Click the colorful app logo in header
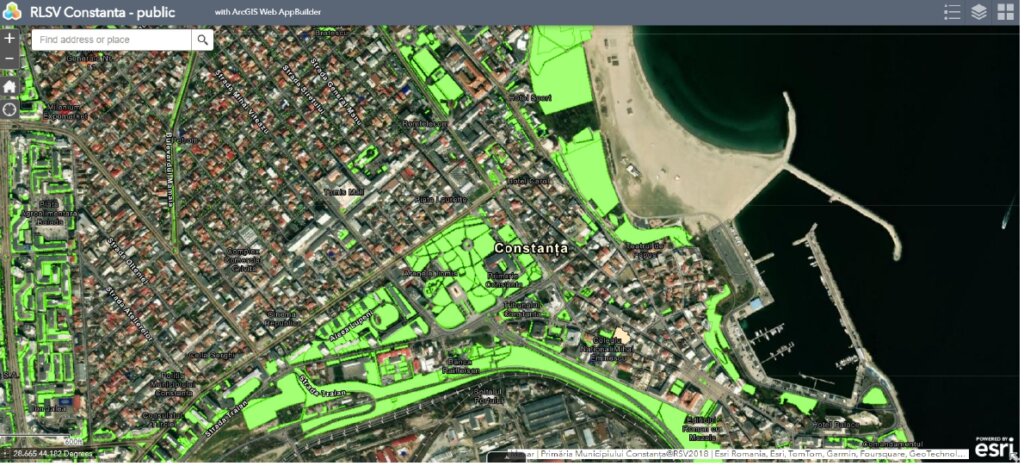 click(13, 12)
